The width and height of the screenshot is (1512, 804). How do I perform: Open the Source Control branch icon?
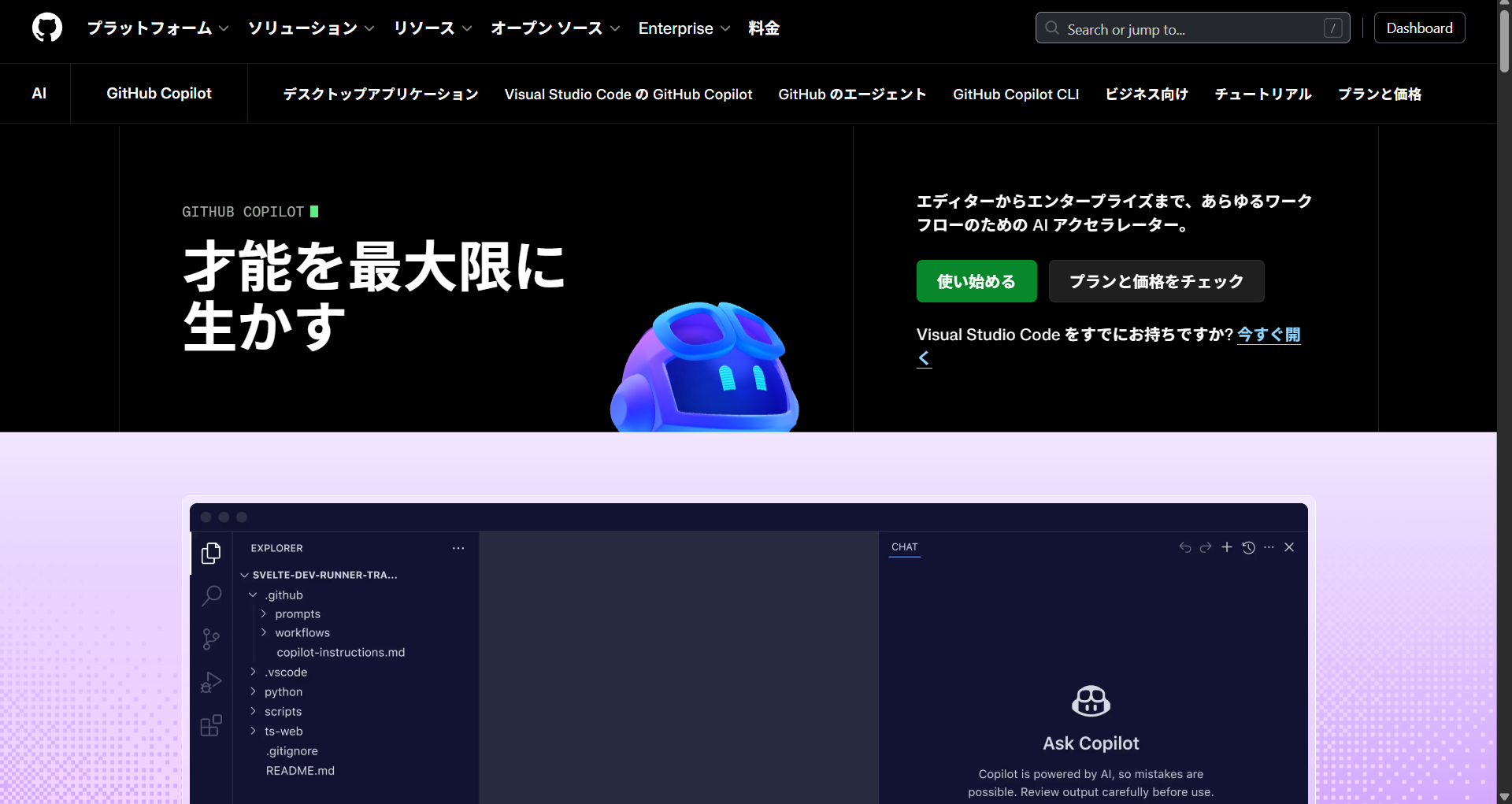(x=211, y=639)
